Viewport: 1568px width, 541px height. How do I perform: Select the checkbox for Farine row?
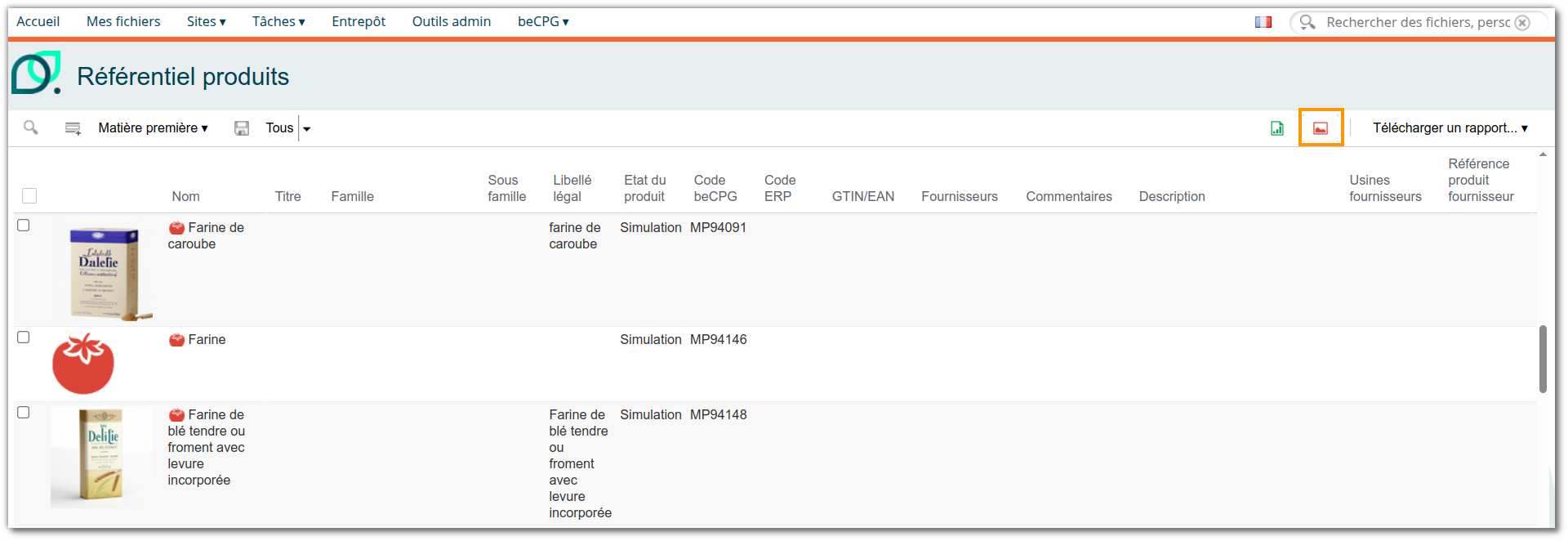pyautogui.click(x=24, y=338)
